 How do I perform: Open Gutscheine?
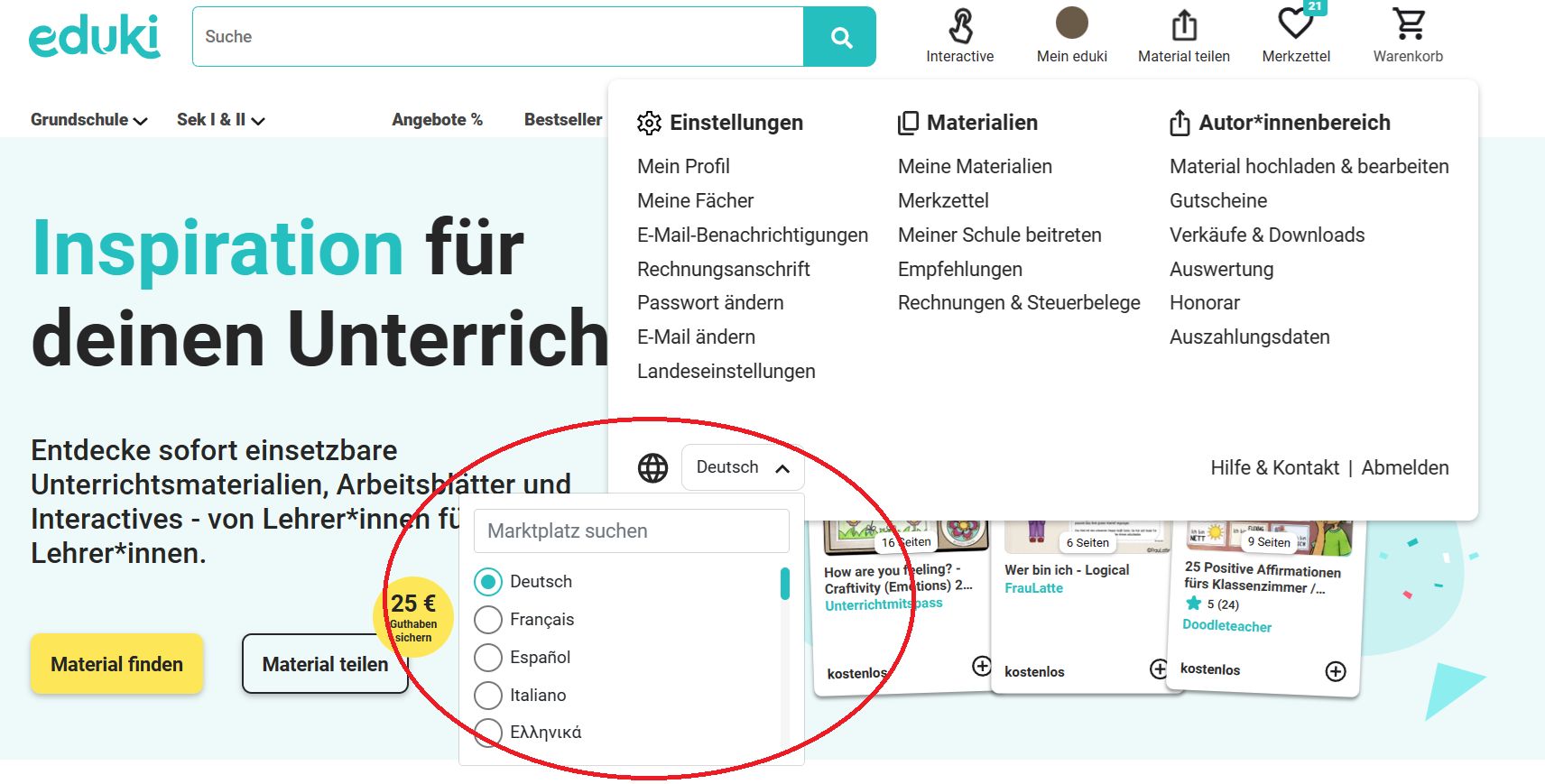pos(1218,201)
